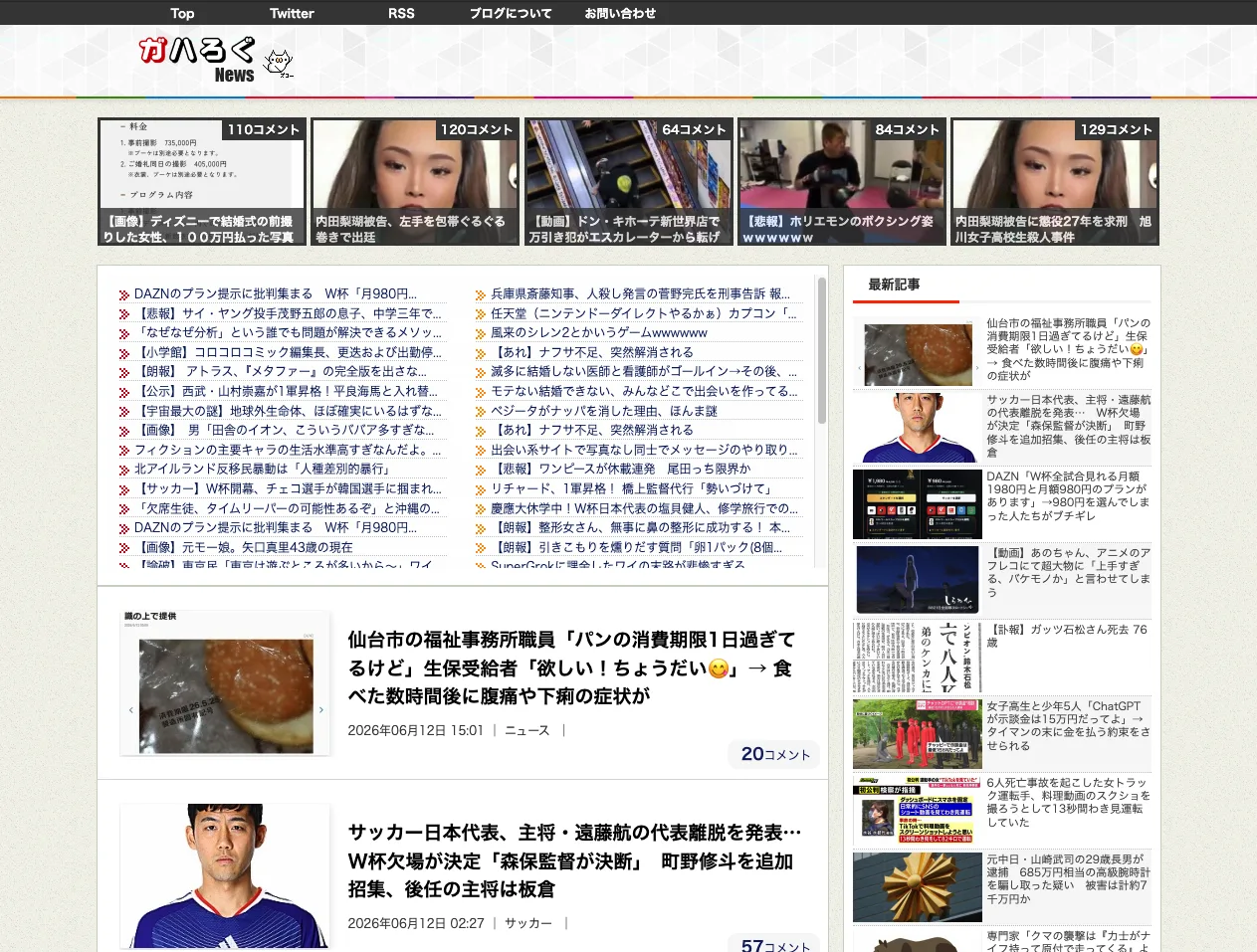Screen dimensions: 1257x952
Task: Click the cat mascot beside the logo
Action: tap(278, 64)
